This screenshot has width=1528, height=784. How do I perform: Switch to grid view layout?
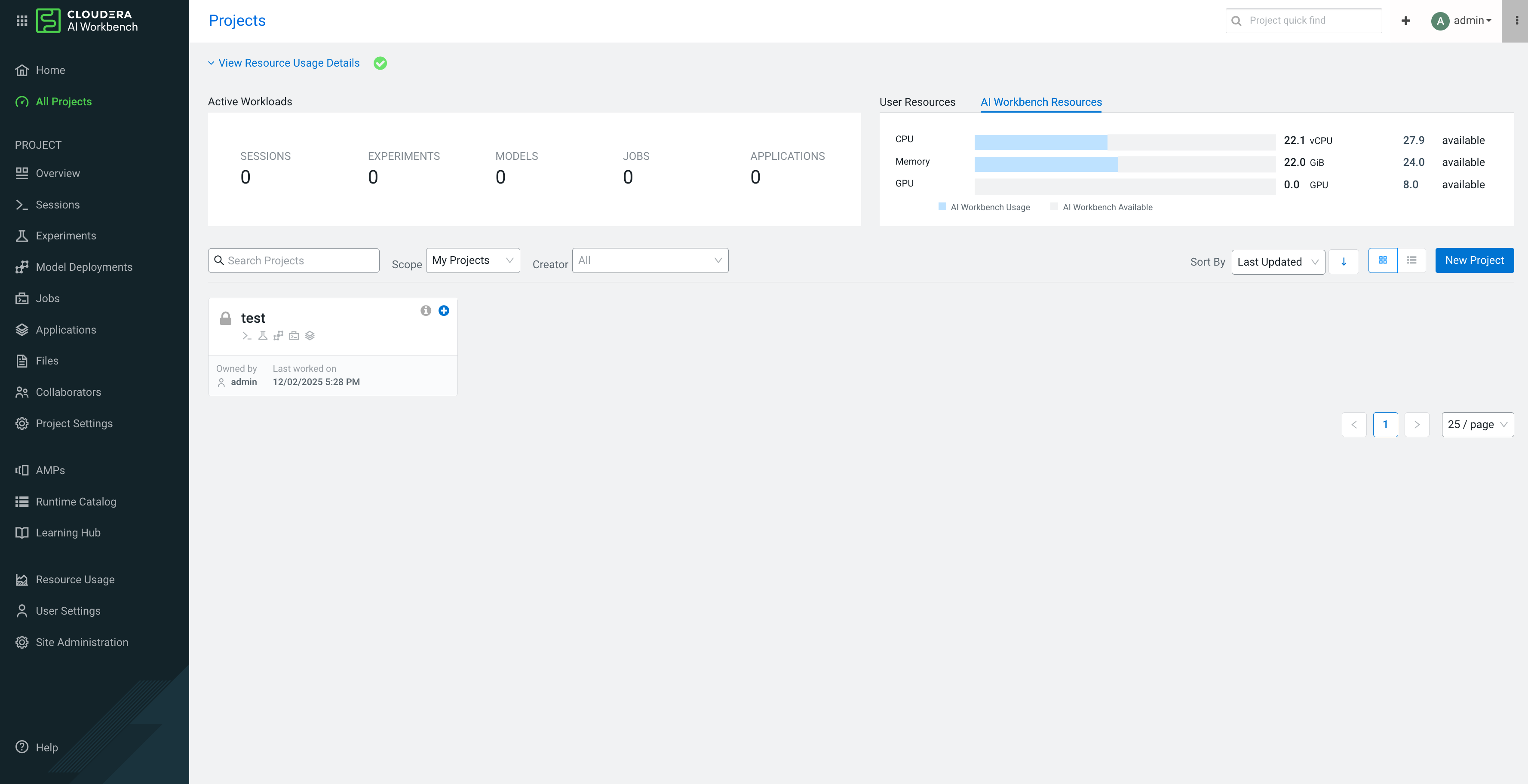pos(1383,260)
